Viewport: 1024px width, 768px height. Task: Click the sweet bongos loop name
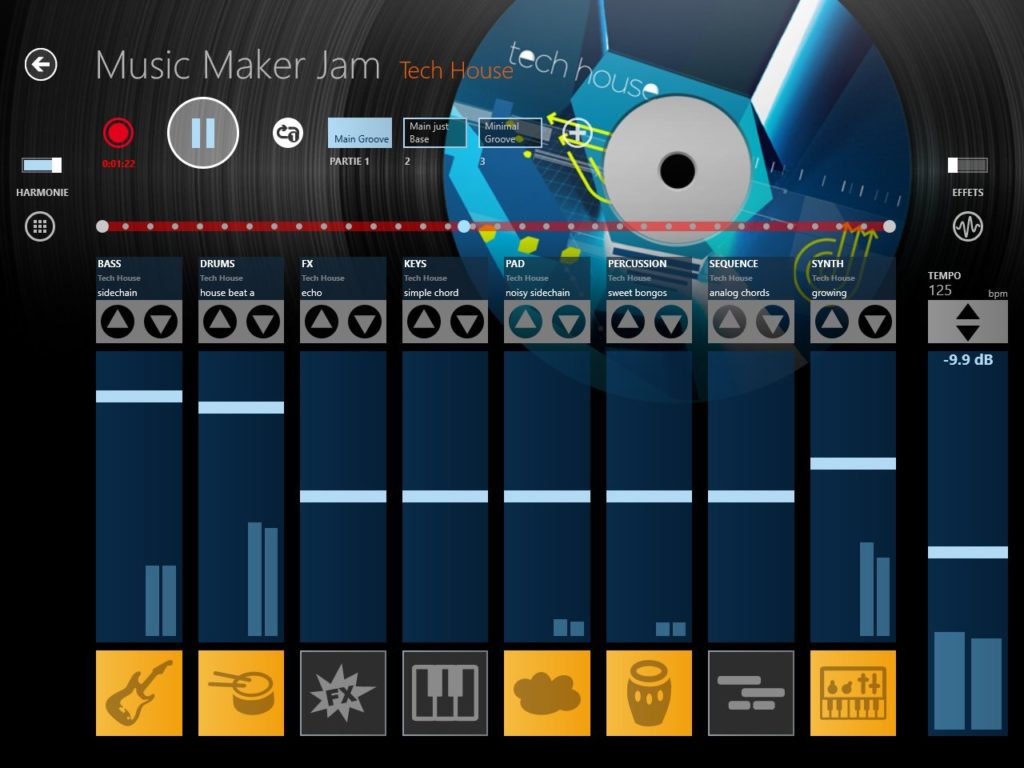click(637, 293)
